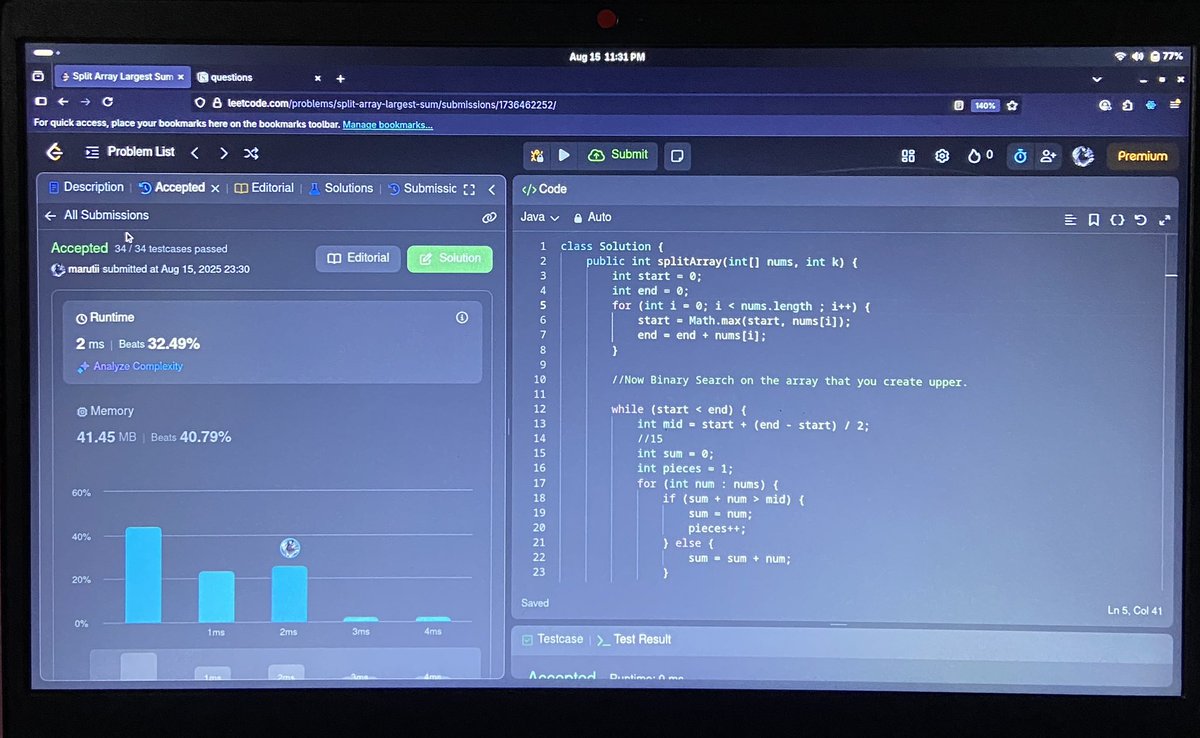Go to the next problem arrow
The height and width of the screenshot is (738, 1200).
pos(223,153)
